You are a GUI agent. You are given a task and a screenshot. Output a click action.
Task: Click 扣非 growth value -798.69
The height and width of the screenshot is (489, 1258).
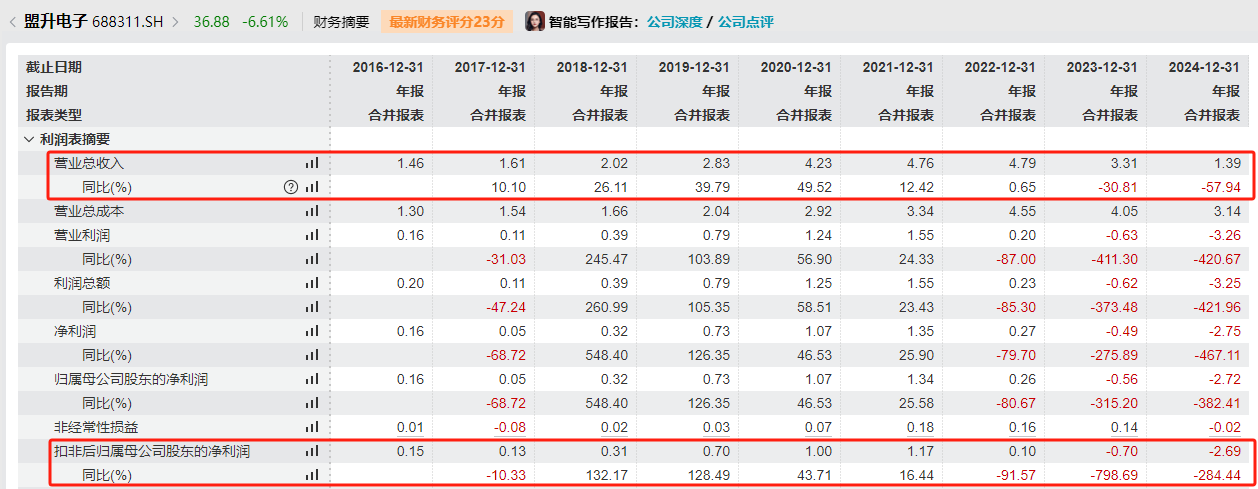coord(1115,475)
